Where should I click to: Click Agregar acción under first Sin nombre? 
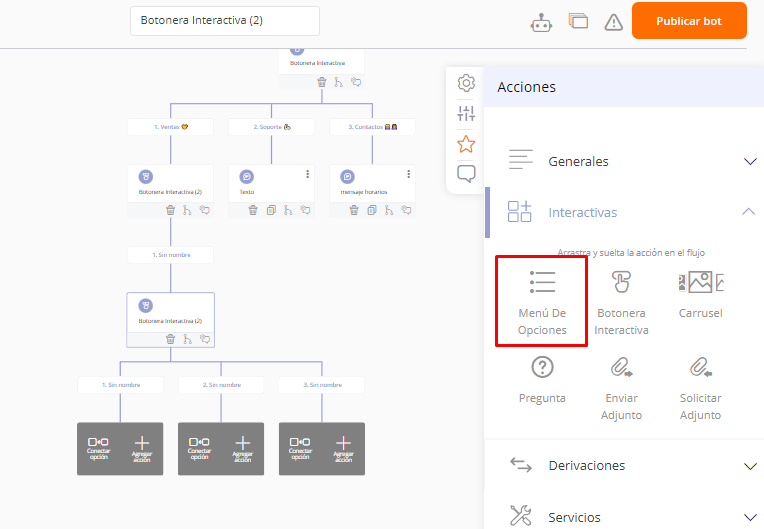click(142, 447)
